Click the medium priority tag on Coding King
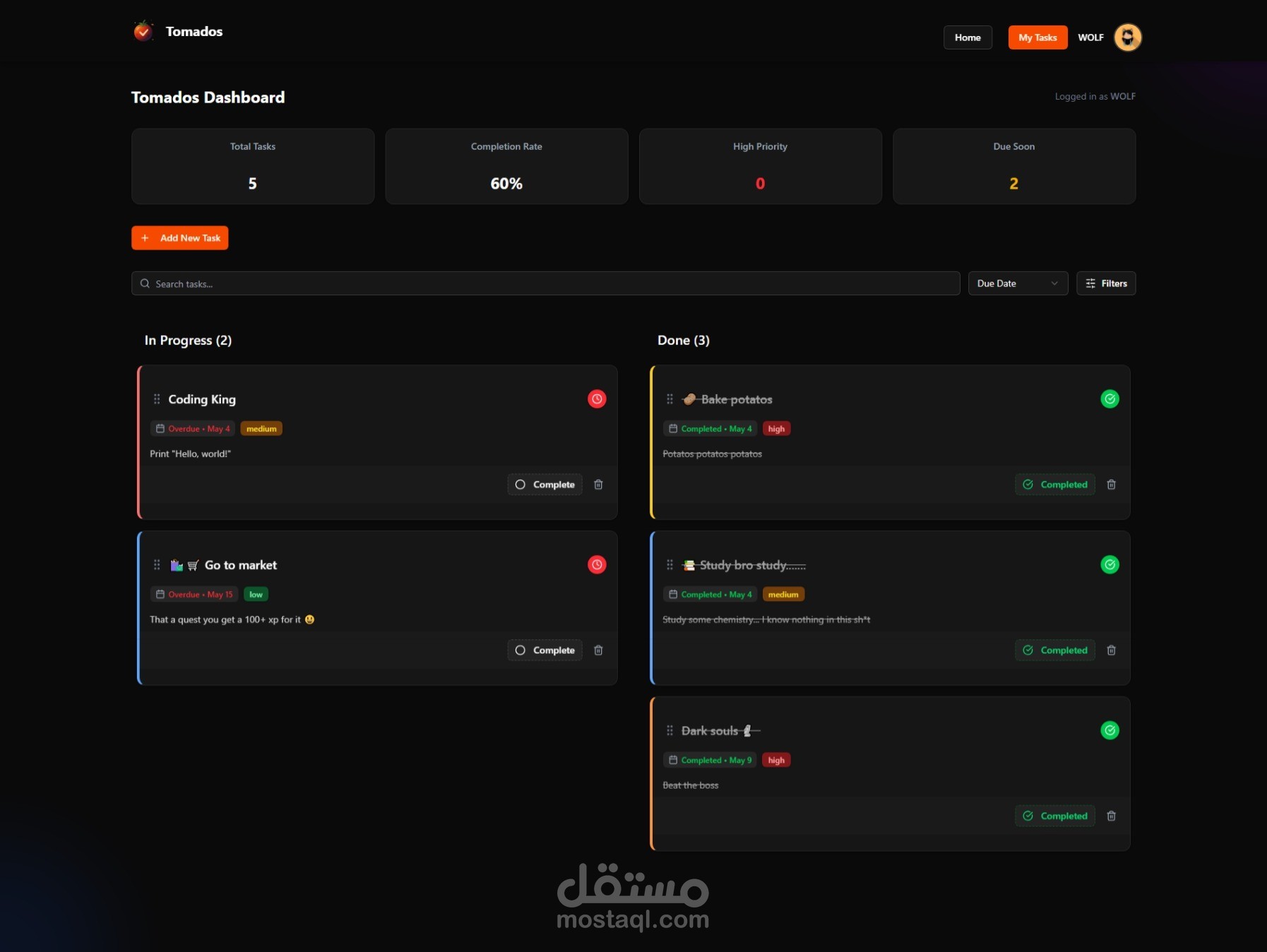1267x952 pixels. click(261, 429)
